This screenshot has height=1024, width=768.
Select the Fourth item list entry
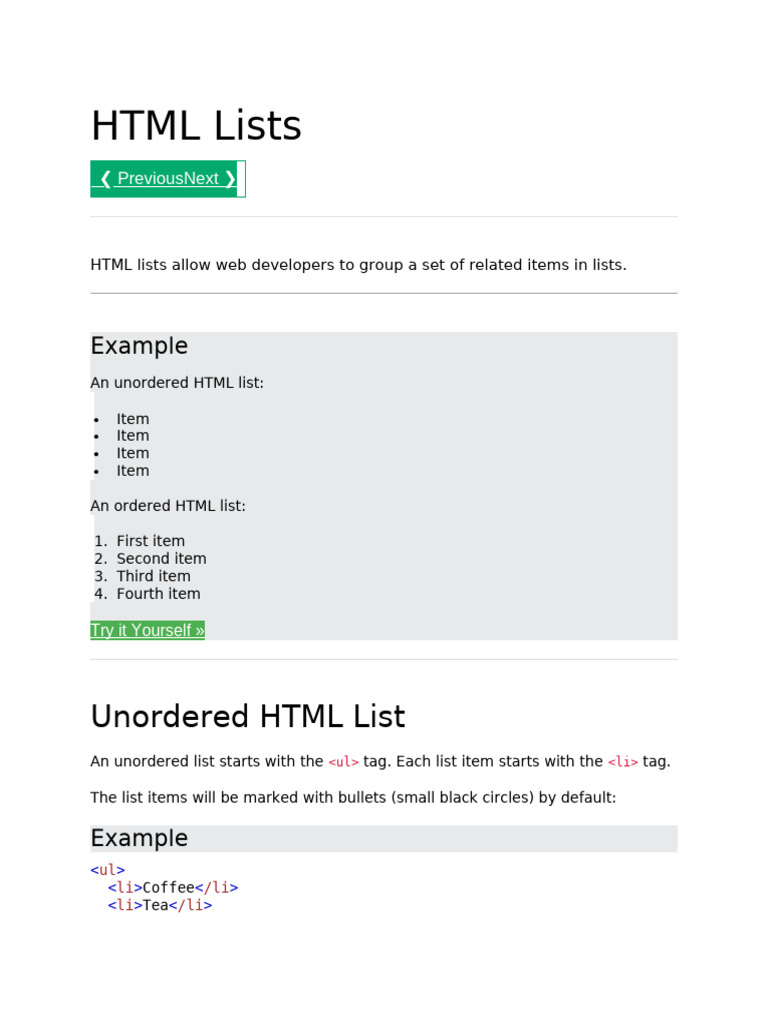[x=158, y=594]
